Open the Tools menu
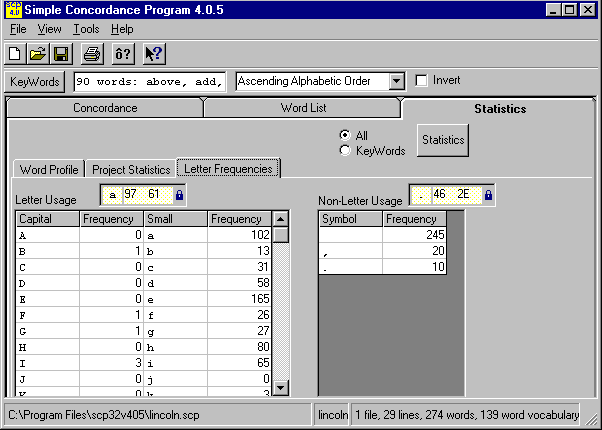This screenshot has width=602, height=430. click(x=86, y=29)
